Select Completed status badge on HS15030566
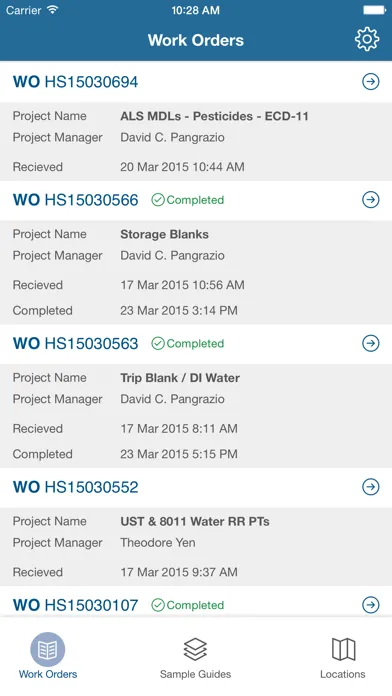This screenshot has height=696, width=392. [187, 200]
